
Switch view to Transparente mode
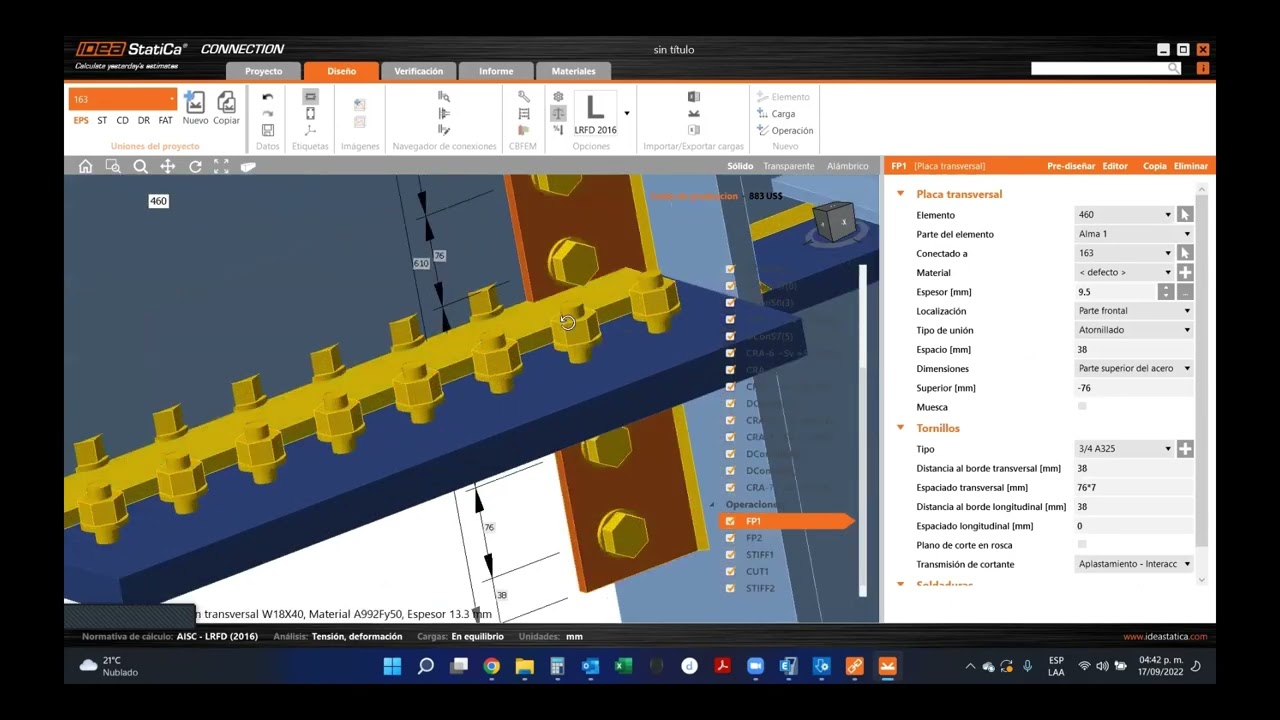(789, 166)
